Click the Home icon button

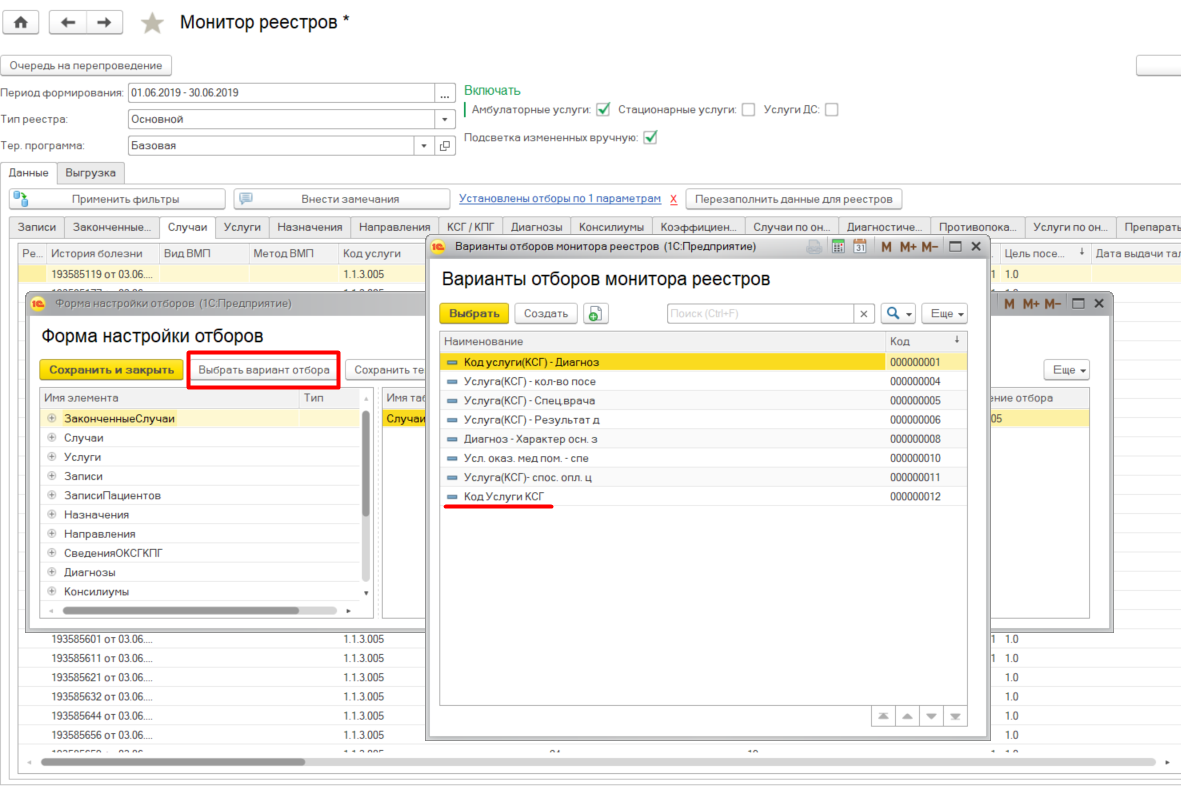pyautogui.click(x=20, y=22)
